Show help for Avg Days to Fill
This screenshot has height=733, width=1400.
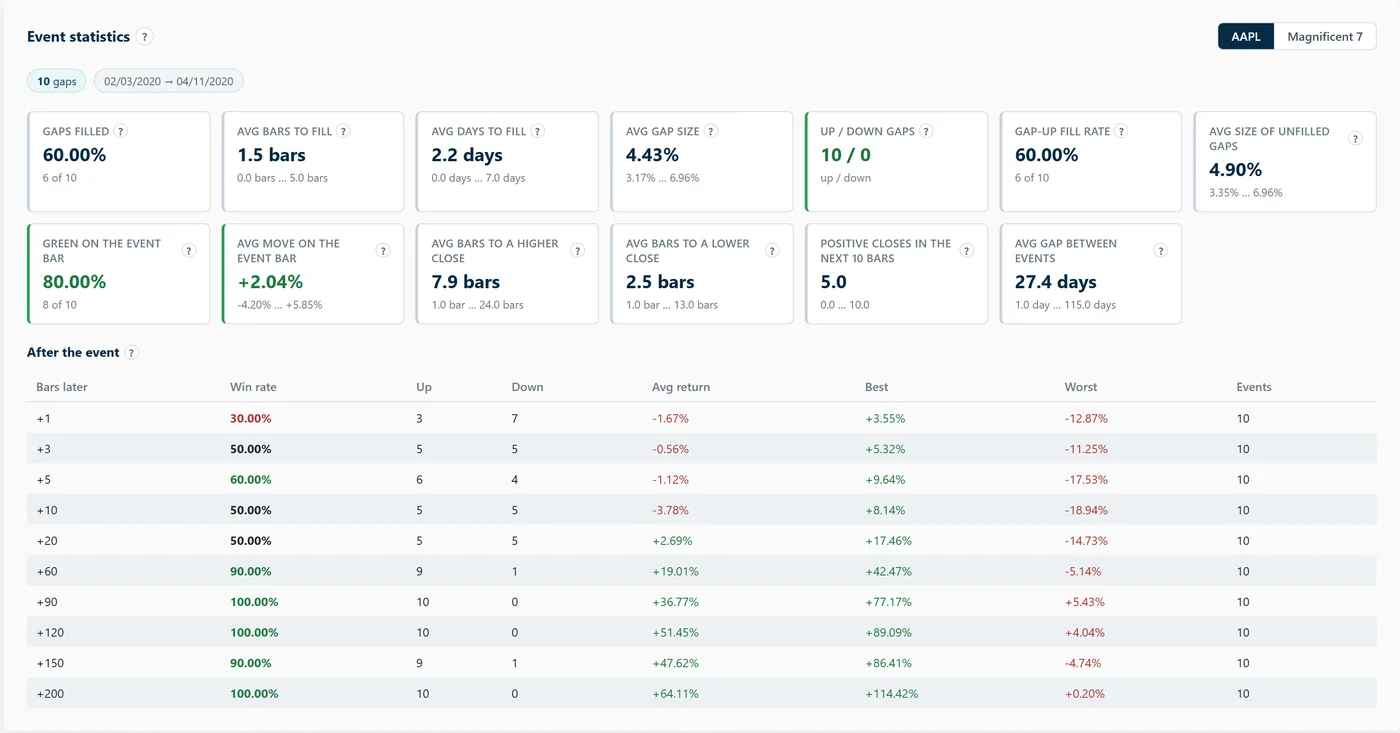[x=537, y=131]
